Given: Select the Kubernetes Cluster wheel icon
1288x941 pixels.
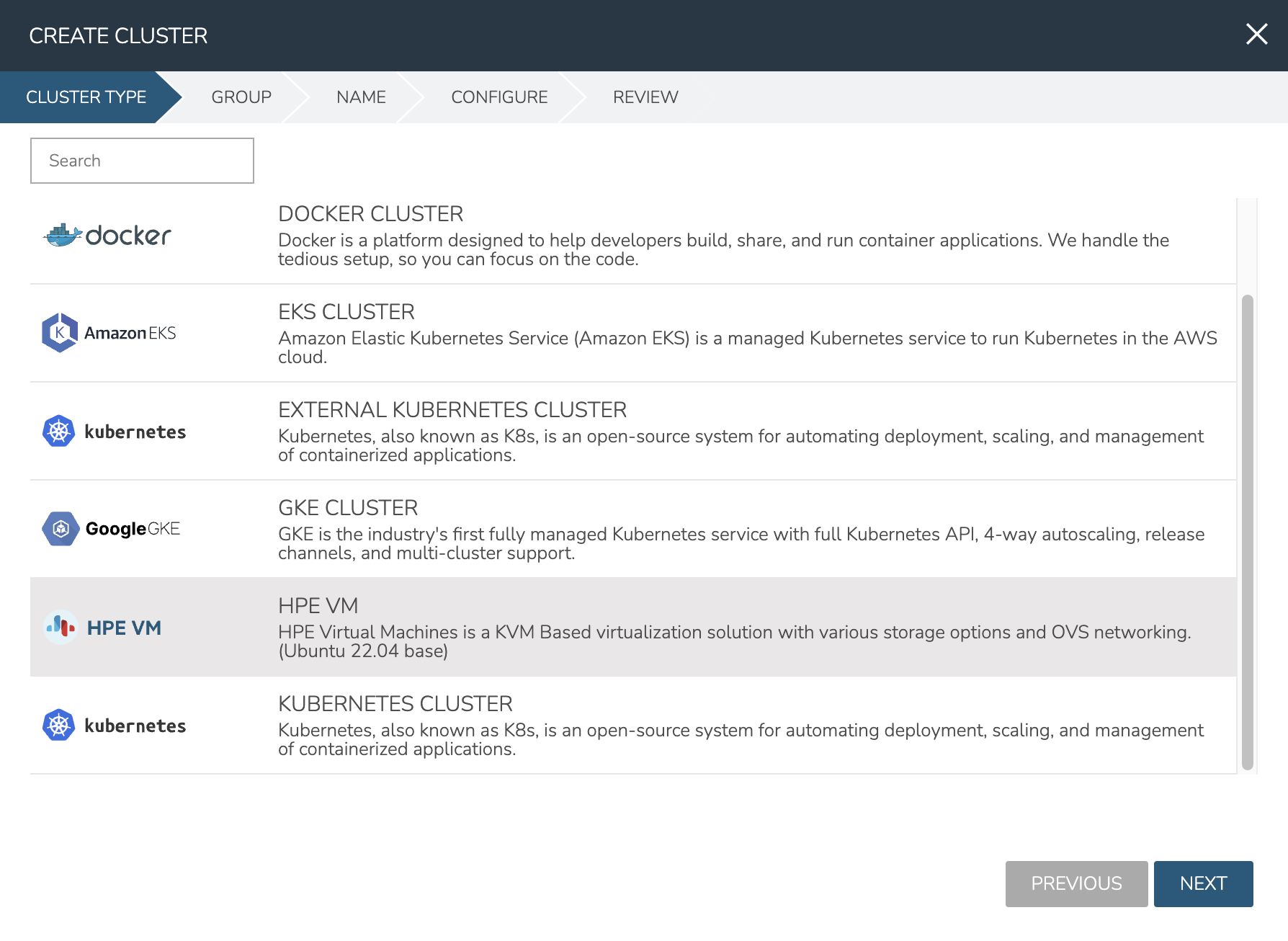Looking at the screenshot, I should coord(59,725).
